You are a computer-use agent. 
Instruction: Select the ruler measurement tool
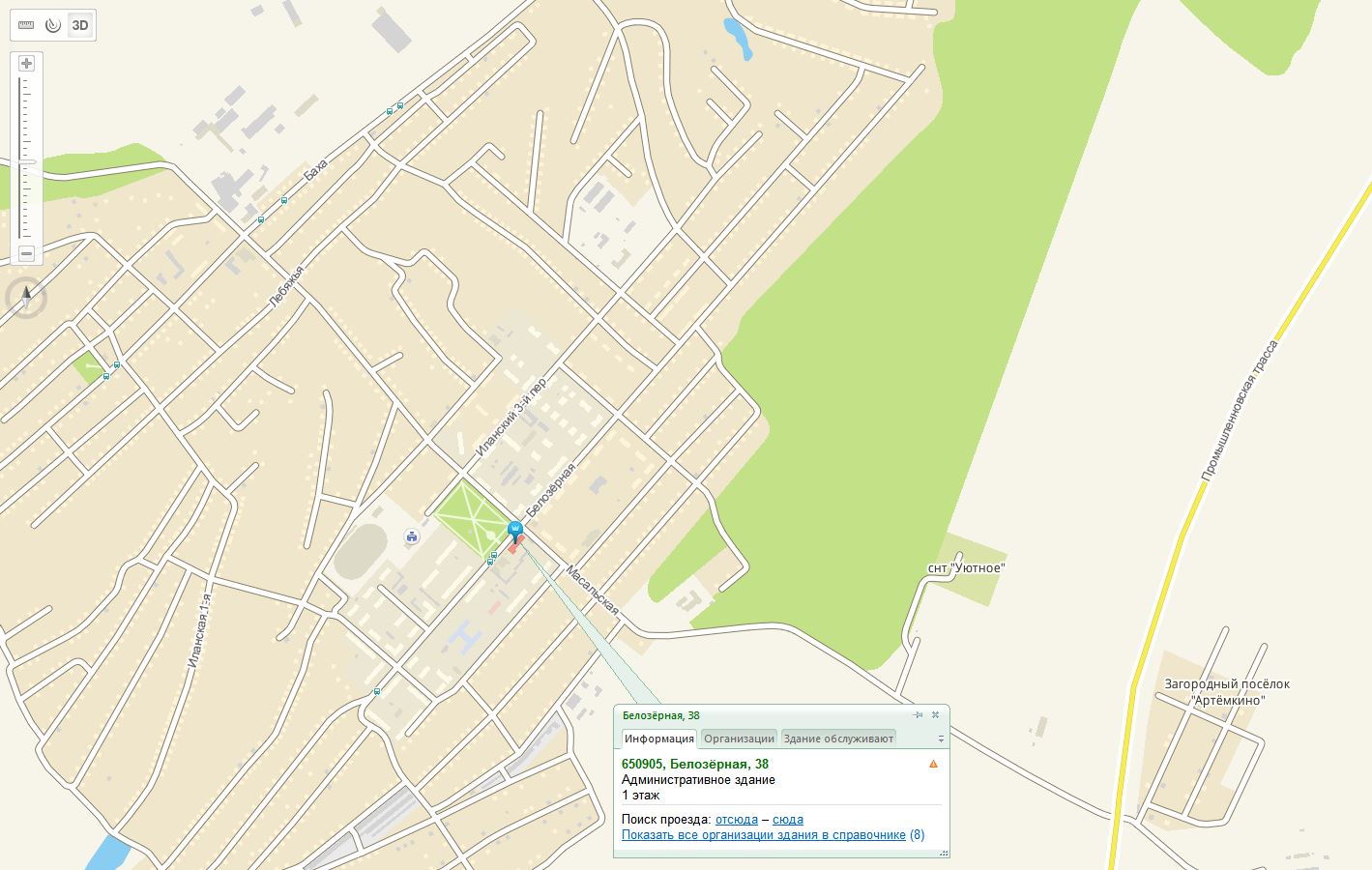coord(26,25)
